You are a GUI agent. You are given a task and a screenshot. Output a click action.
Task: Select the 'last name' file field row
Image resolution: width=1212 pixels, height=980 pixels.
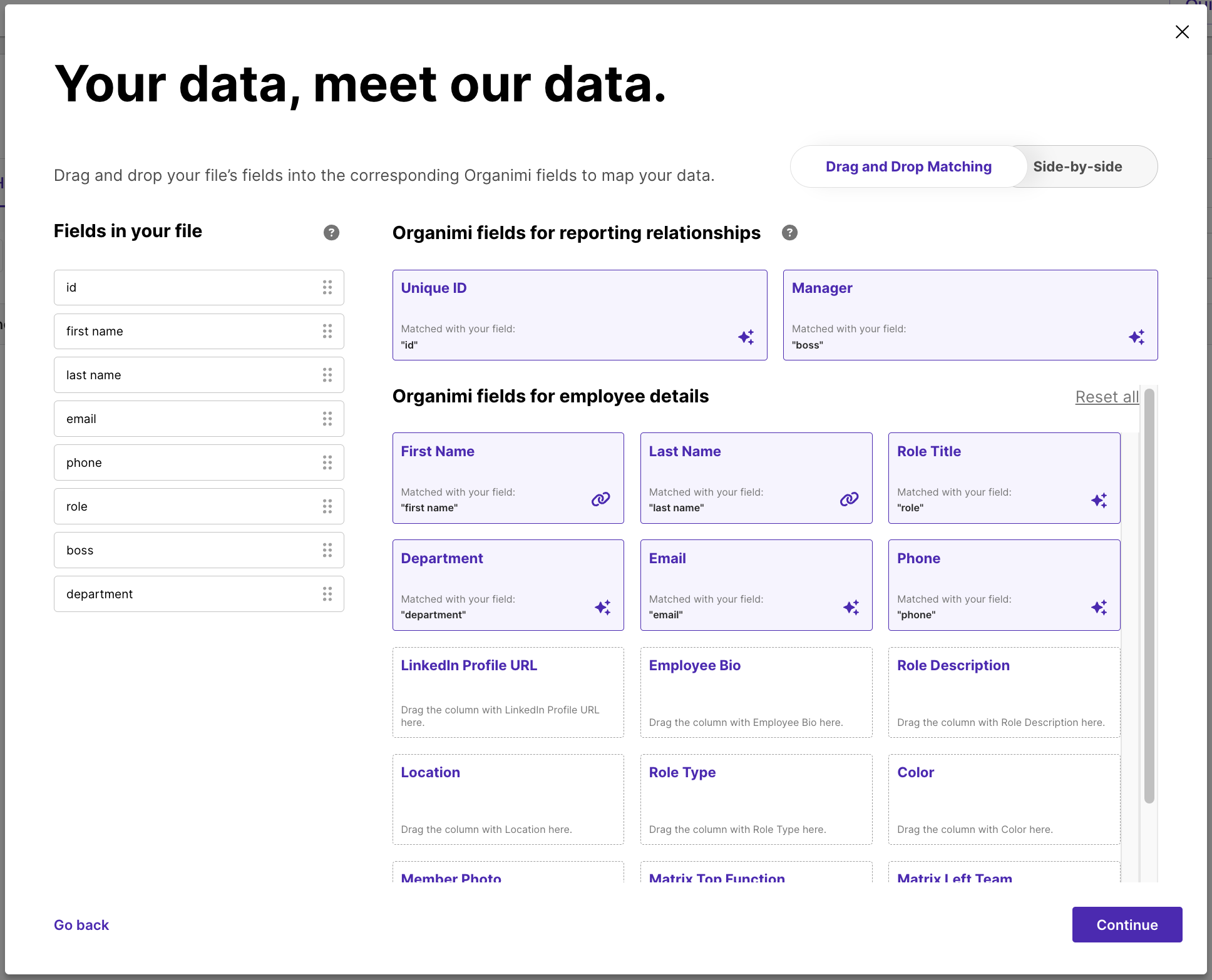point(199,375)
